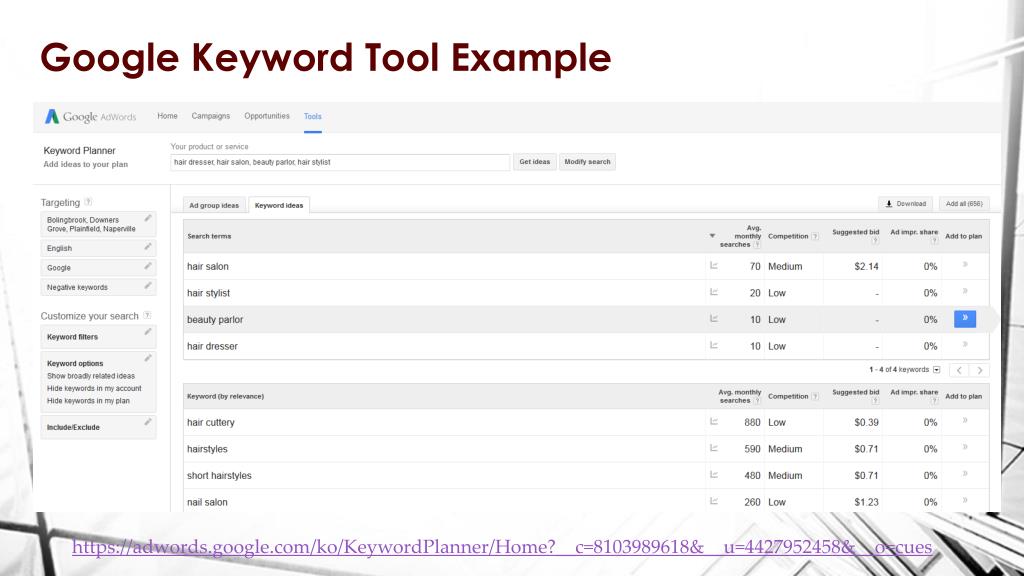Image resolution: width=1024 pixels, height=576 pixels.
Task: Add short hairstyles to plan via its arrow icon
Action: click(x=965, y=473)
